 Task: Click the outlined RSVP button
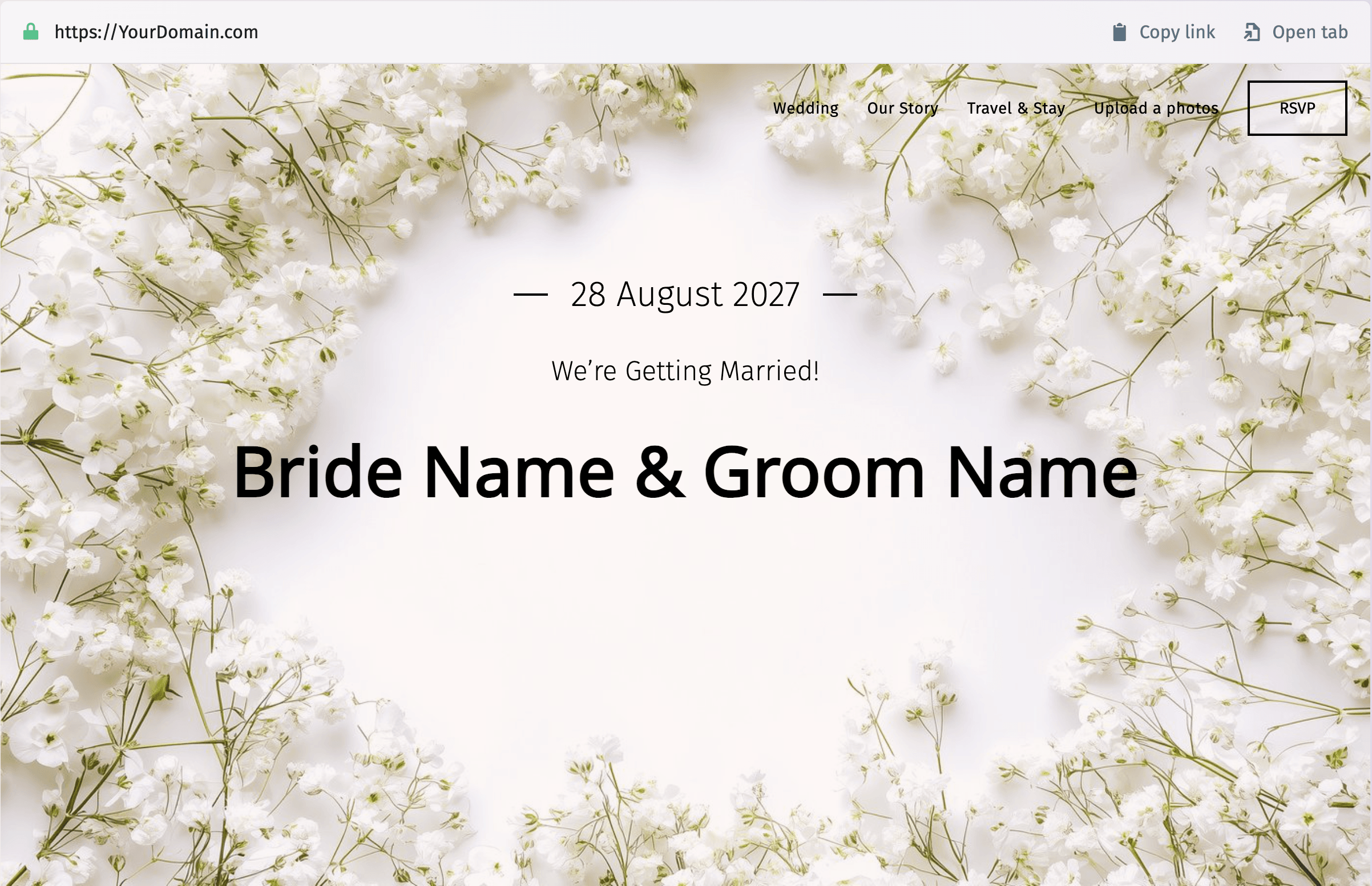[1297, 108]
